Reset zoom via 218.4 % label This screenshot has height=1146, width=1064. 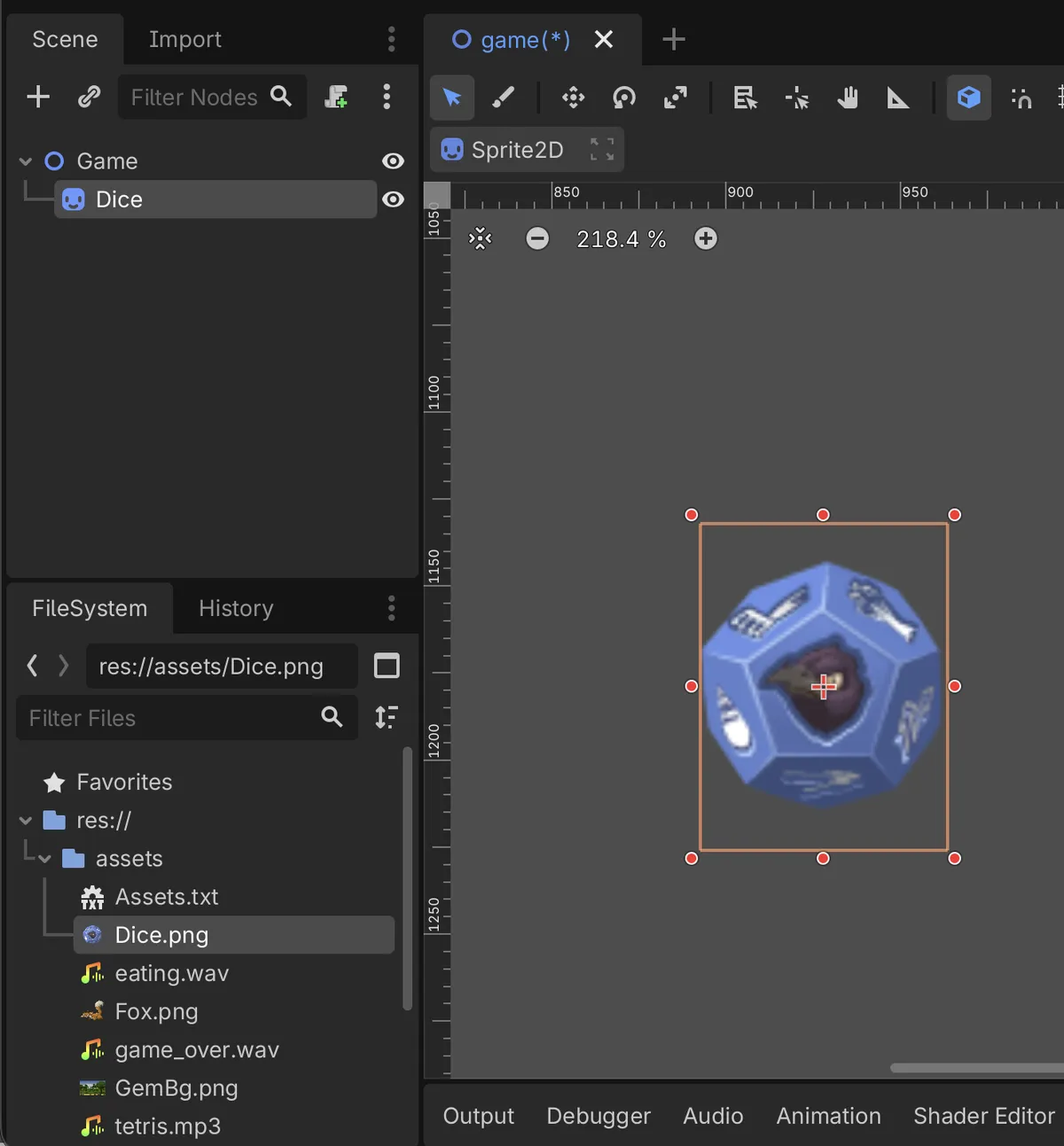click(621, 239)
